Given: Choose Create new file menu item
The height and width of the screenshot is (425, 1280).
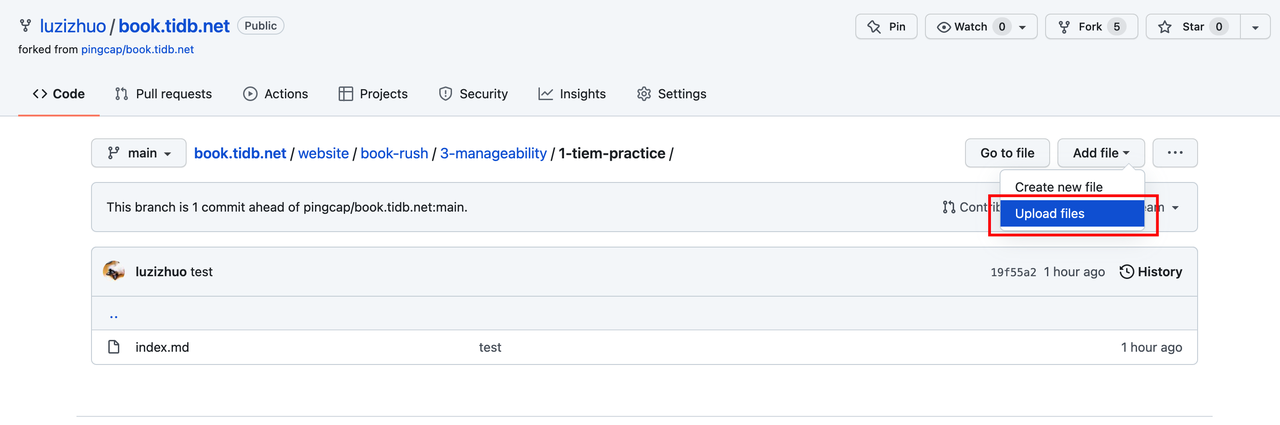Looking at the screenshot, I should pos(1059,187).
